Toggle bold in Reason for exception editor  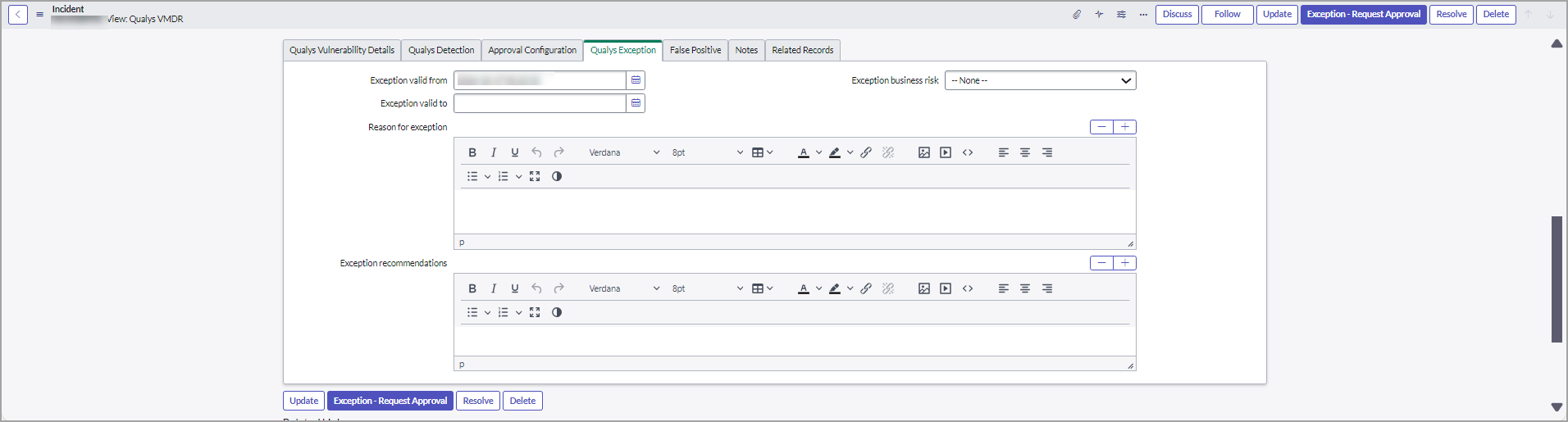point(472,152)
